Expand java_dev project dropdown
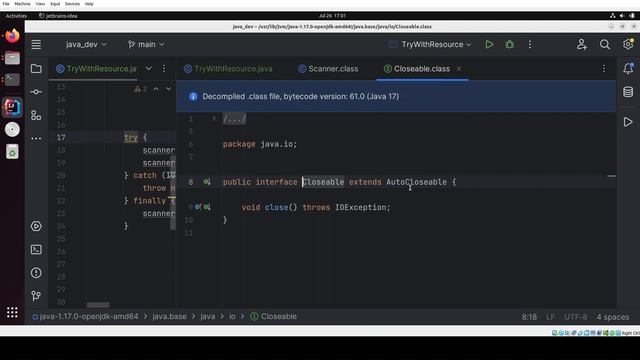Screen dimensions: 640x360 [86, 44]
